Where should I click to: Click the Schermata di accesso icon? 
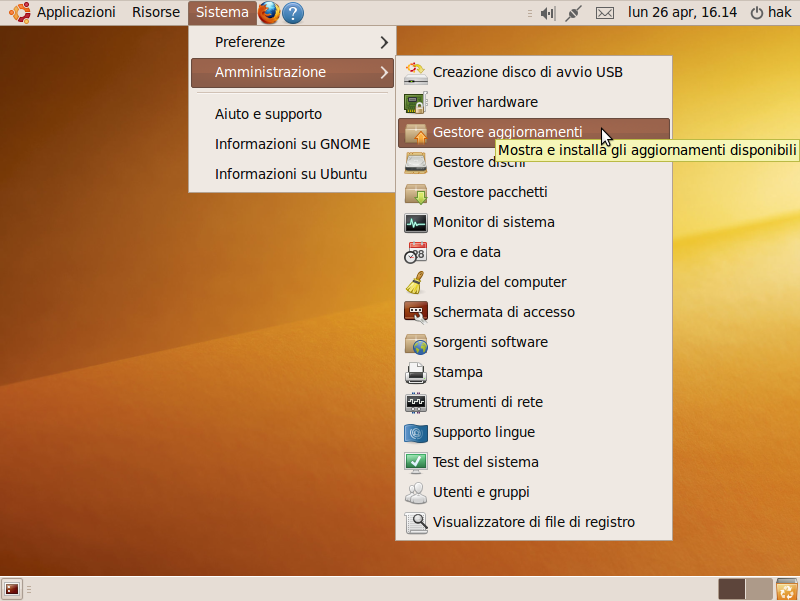[x=415, y=313]
